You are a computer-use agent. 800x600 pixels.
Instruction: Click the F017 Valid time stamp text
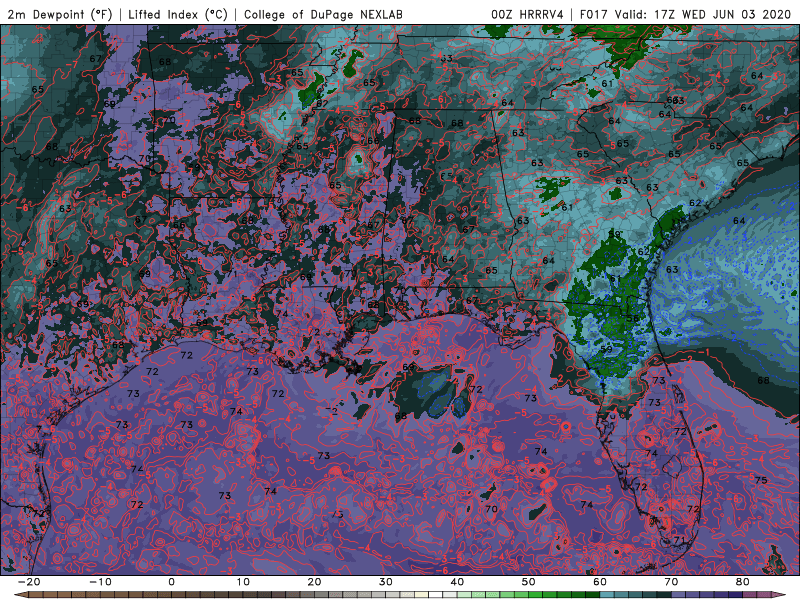[685, 14]
